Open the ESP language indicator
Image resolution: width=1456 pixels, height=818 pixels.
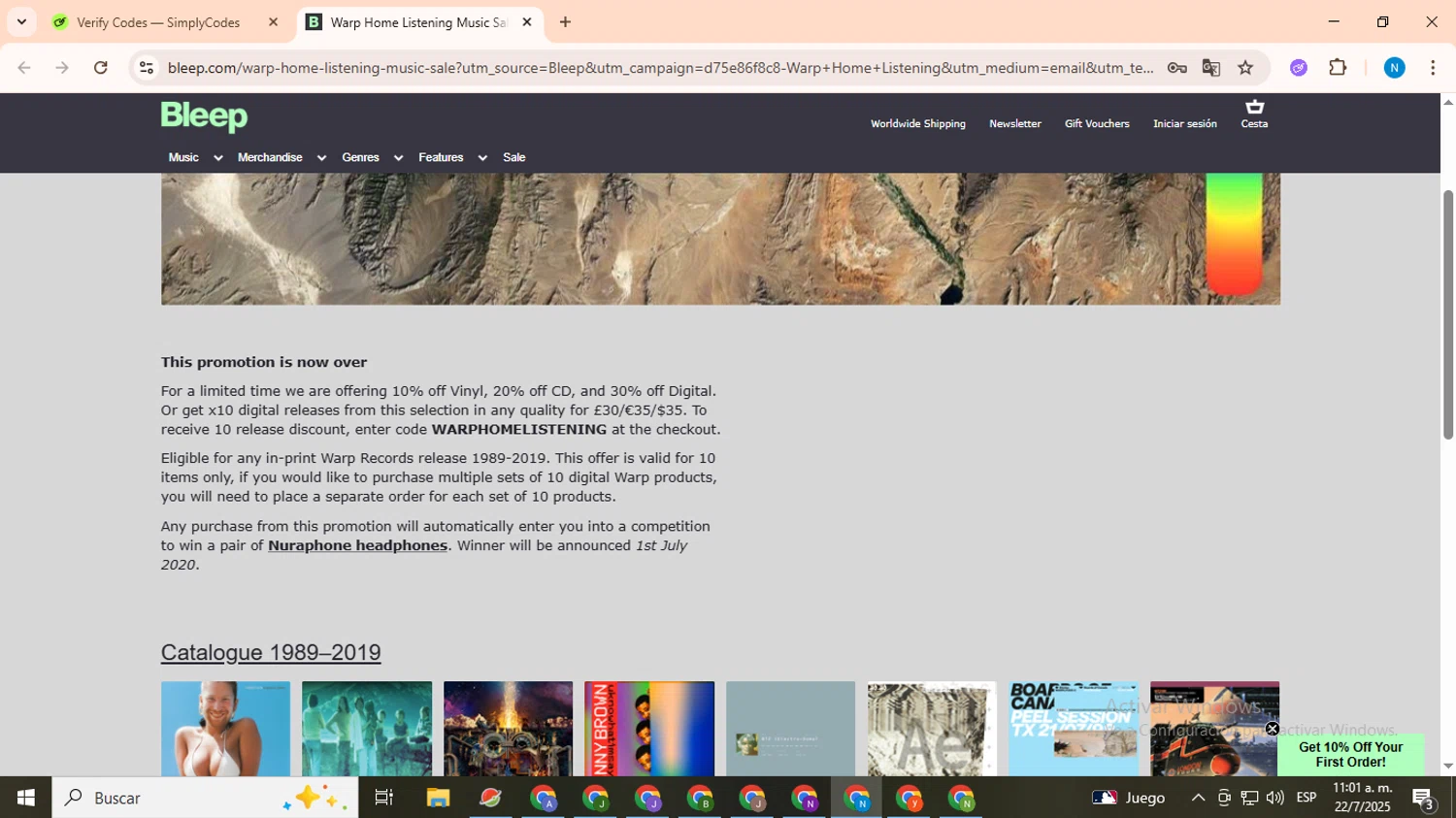1307,798
